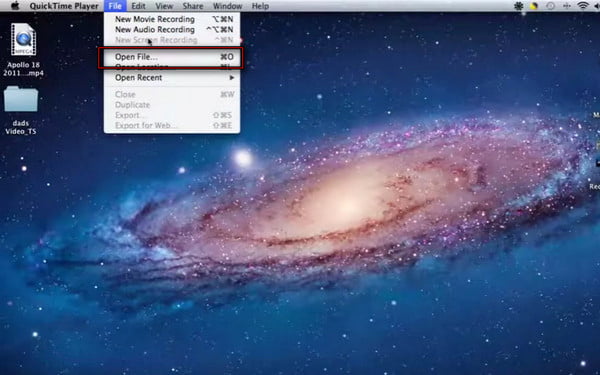Open the Apple menu icon
The width and height of the screenshot is (600, 375).
15,6
